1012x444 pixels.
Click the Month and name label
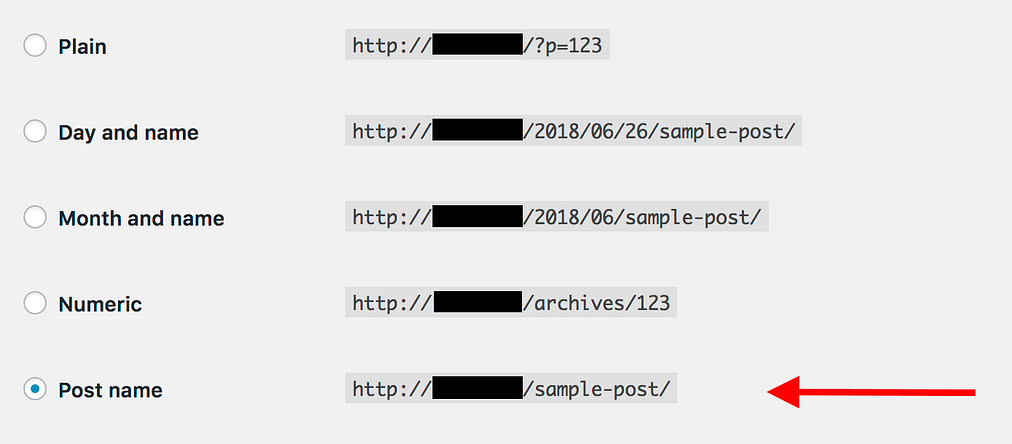tap(141, 219)
